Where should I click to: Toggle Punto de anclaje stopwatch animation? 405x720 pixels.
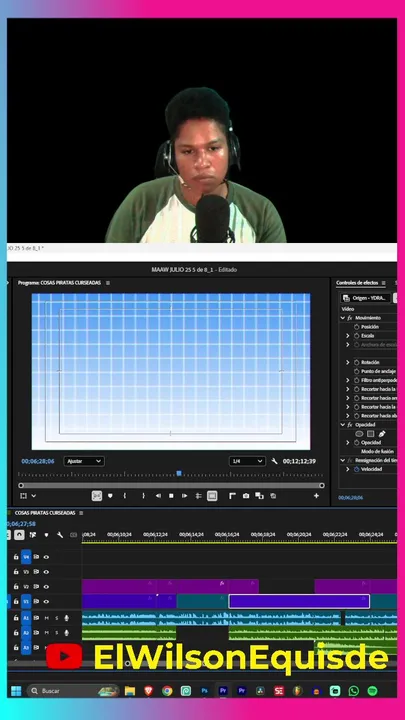pos(356,371)
